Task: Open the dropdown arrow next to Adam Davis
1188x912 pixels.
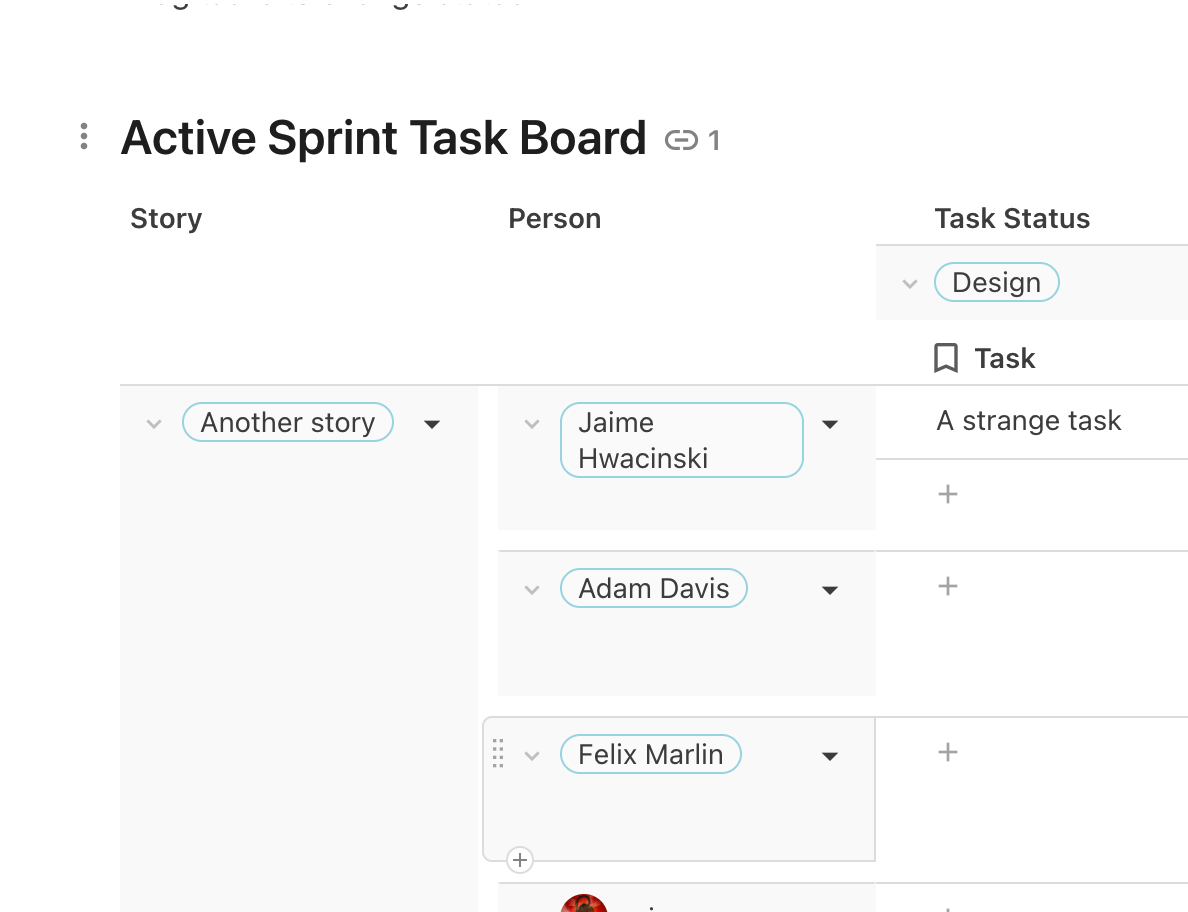Action: coord(829,590)
